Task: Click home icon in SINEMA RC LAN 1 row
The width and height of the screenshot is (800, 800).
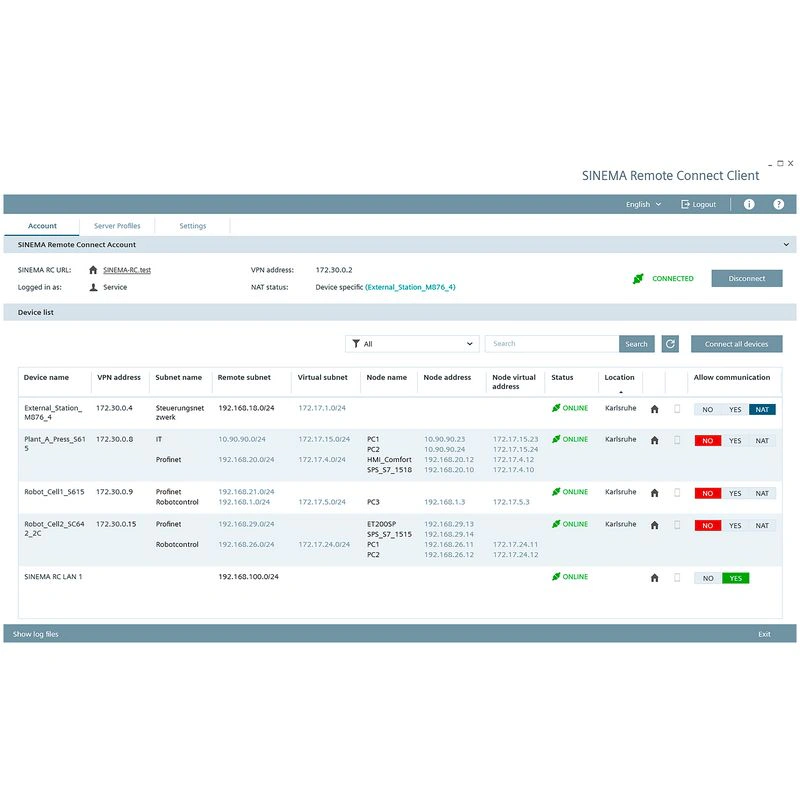Action: click(x=655, y=578)
